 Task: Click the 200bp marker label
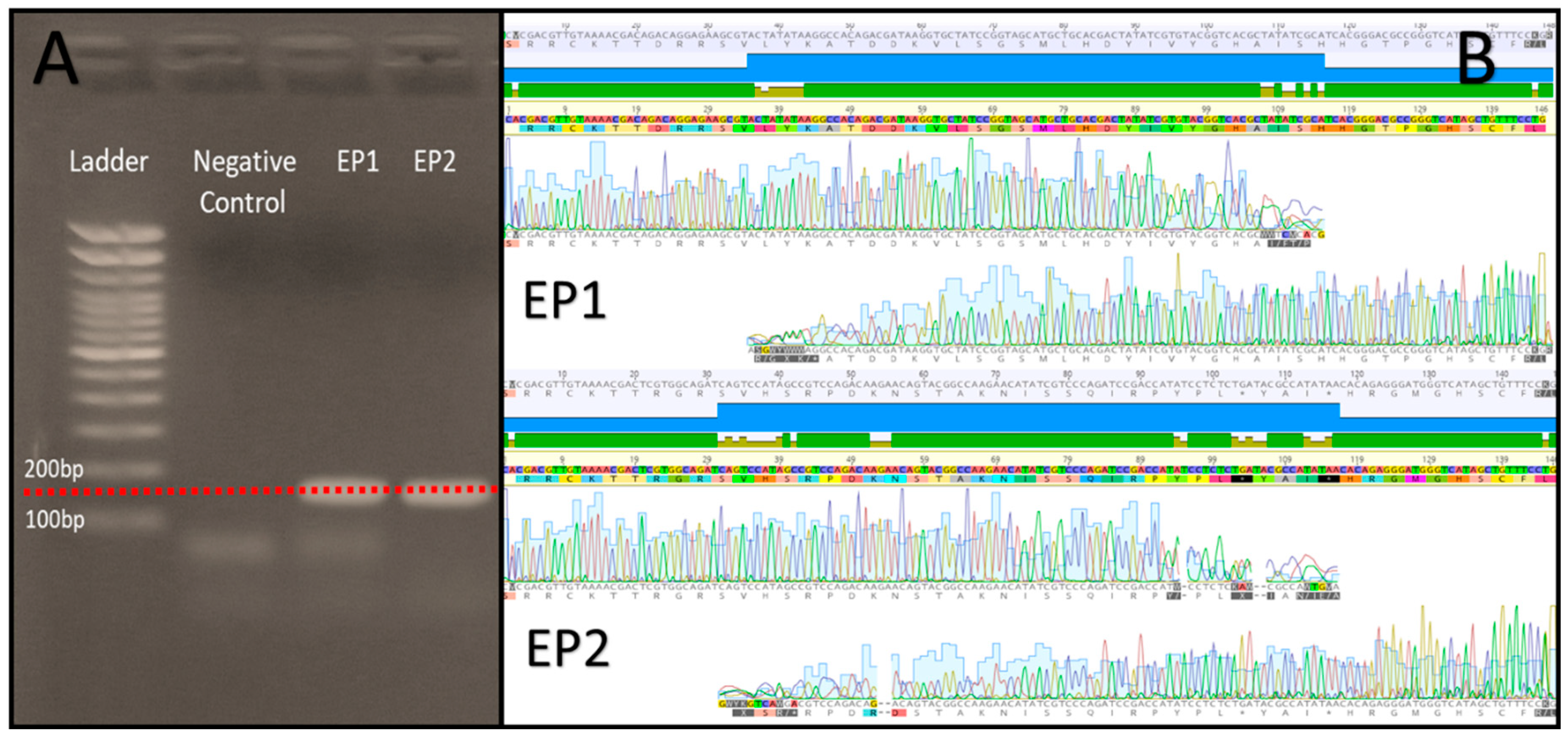point(54,469)
